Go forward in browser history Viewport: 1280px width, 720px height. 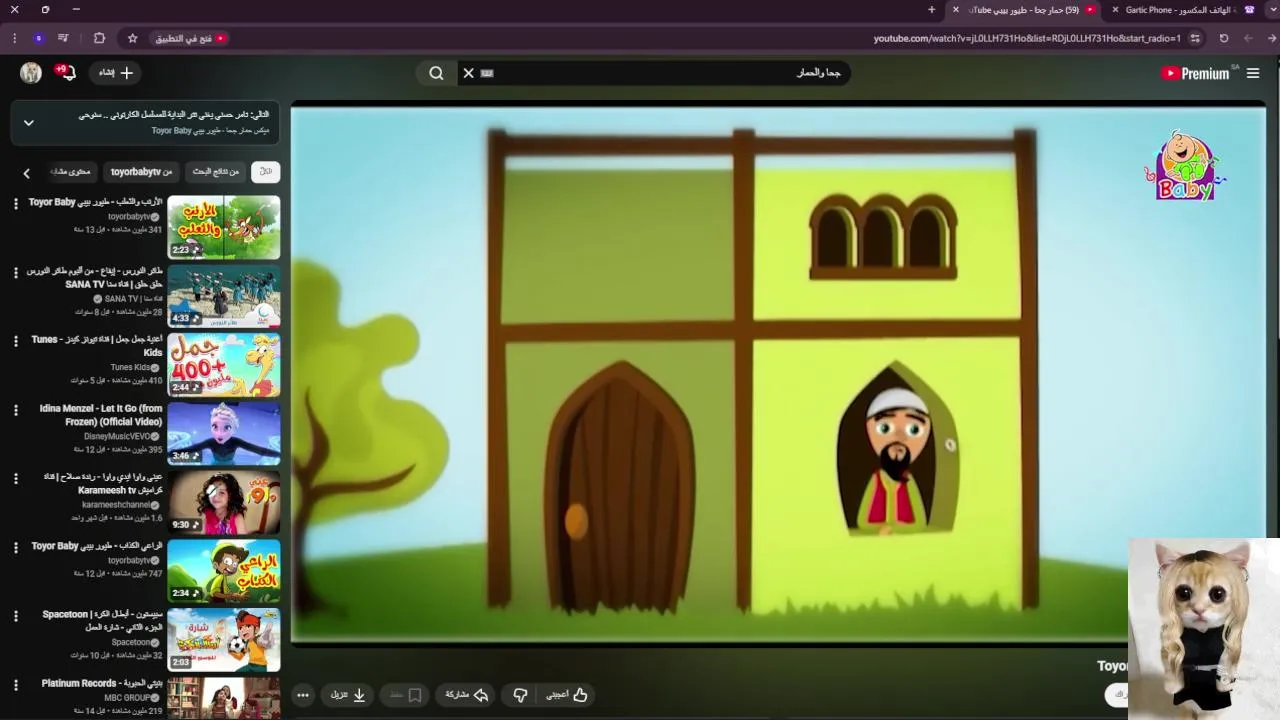point(1248,38)
